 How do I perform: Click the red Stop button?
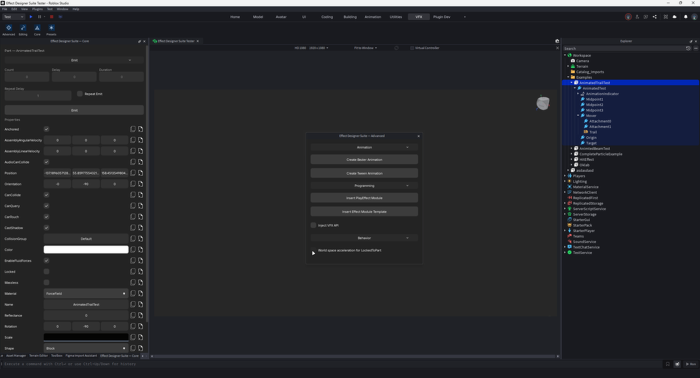click(51, 17)
